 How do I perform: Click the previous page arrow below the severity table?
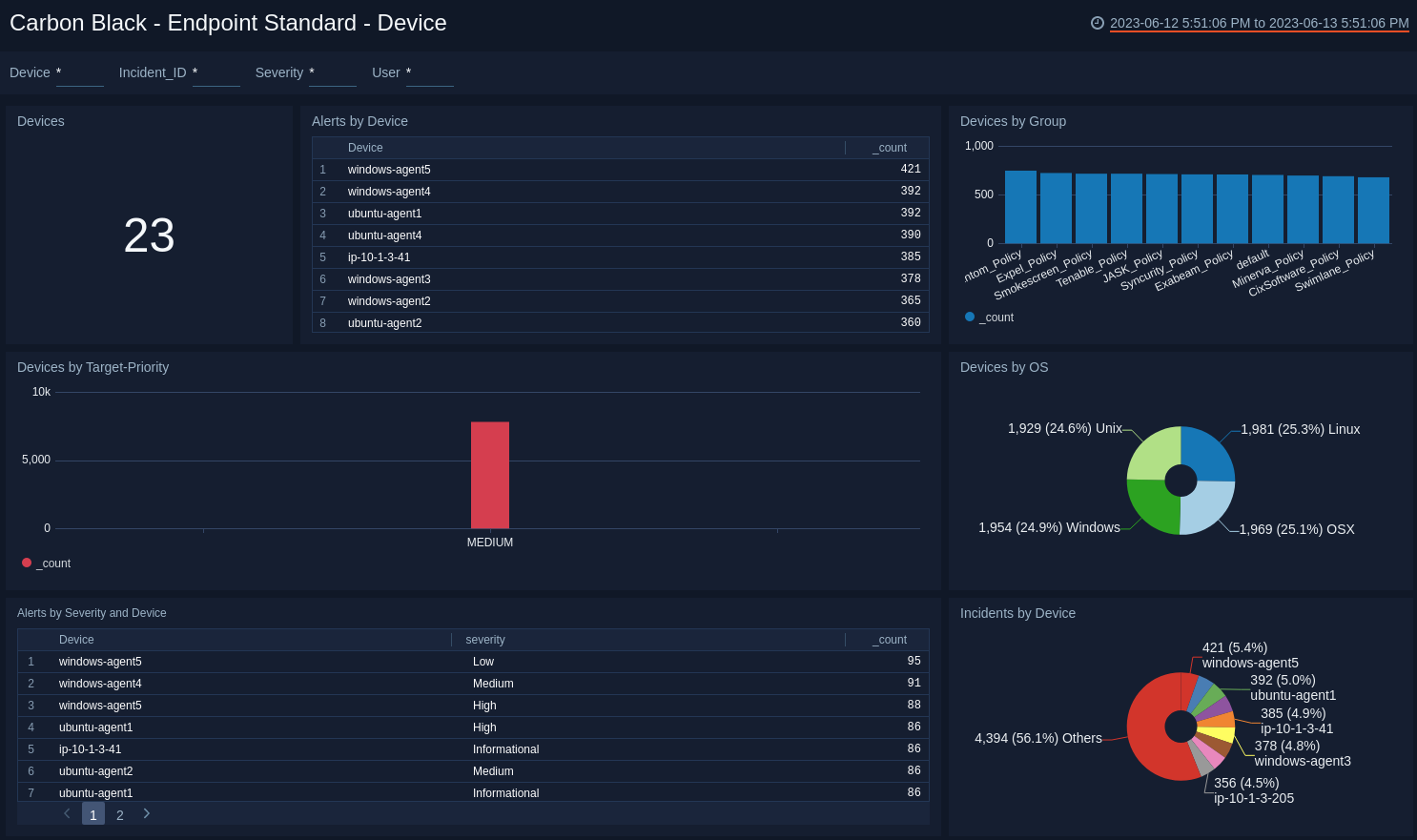66,814
